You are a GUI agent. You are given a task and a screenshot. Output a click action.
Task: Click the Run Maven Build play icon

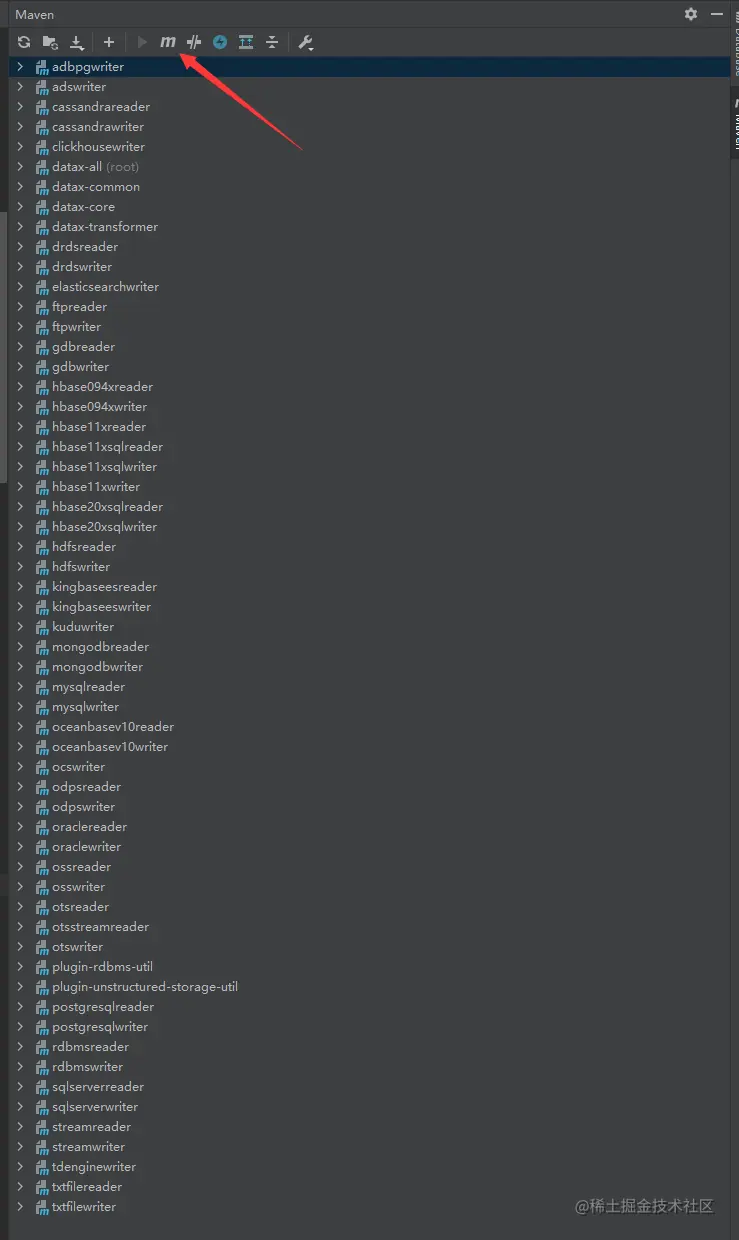click(142, 42)
